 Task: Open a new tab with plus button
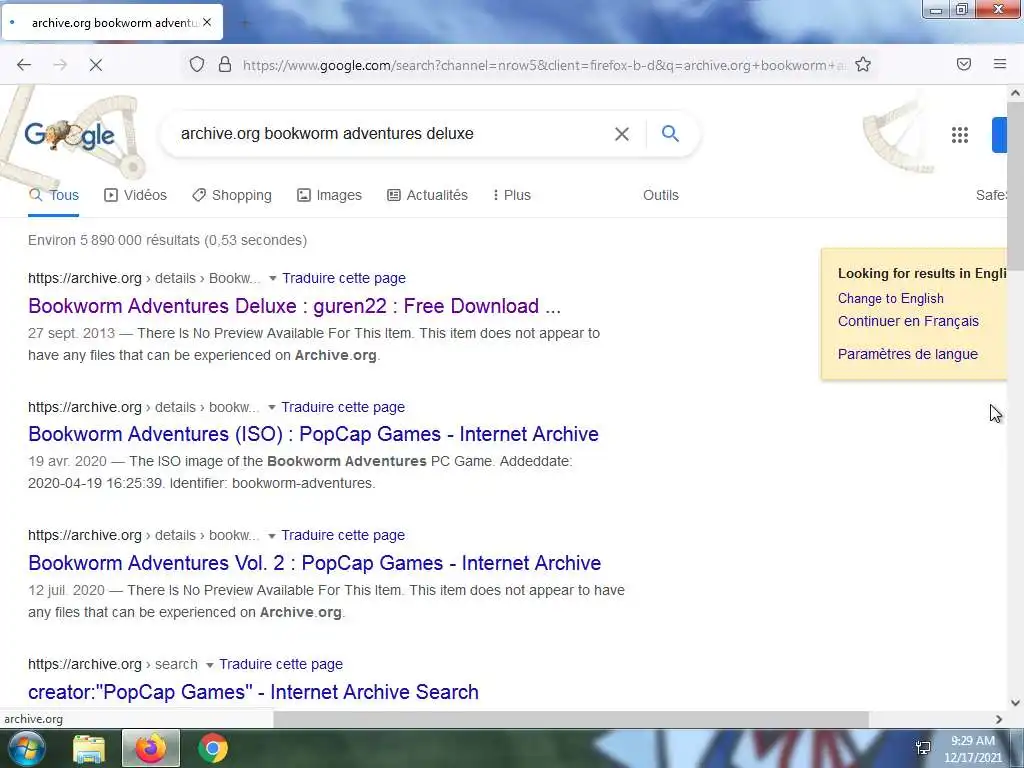click(x=245, y=23)
